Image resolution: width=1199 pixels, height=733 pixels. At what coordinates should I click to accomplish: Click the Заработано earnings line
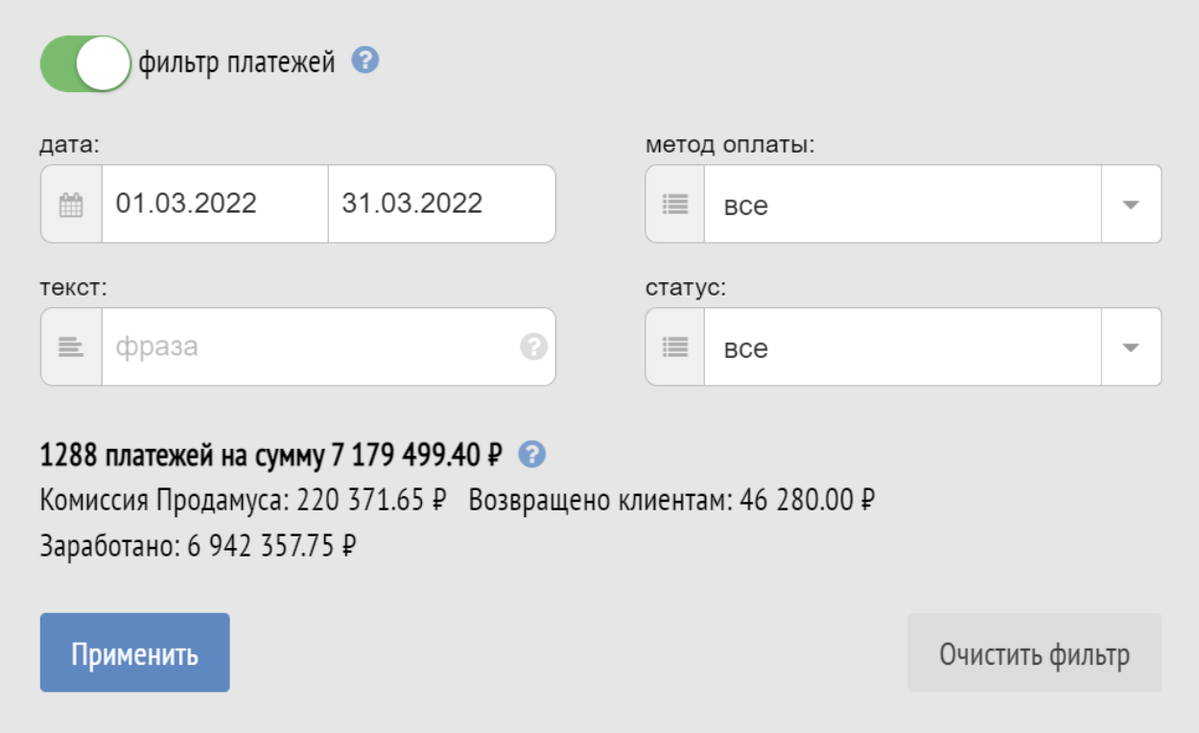[x=198, y=546]
